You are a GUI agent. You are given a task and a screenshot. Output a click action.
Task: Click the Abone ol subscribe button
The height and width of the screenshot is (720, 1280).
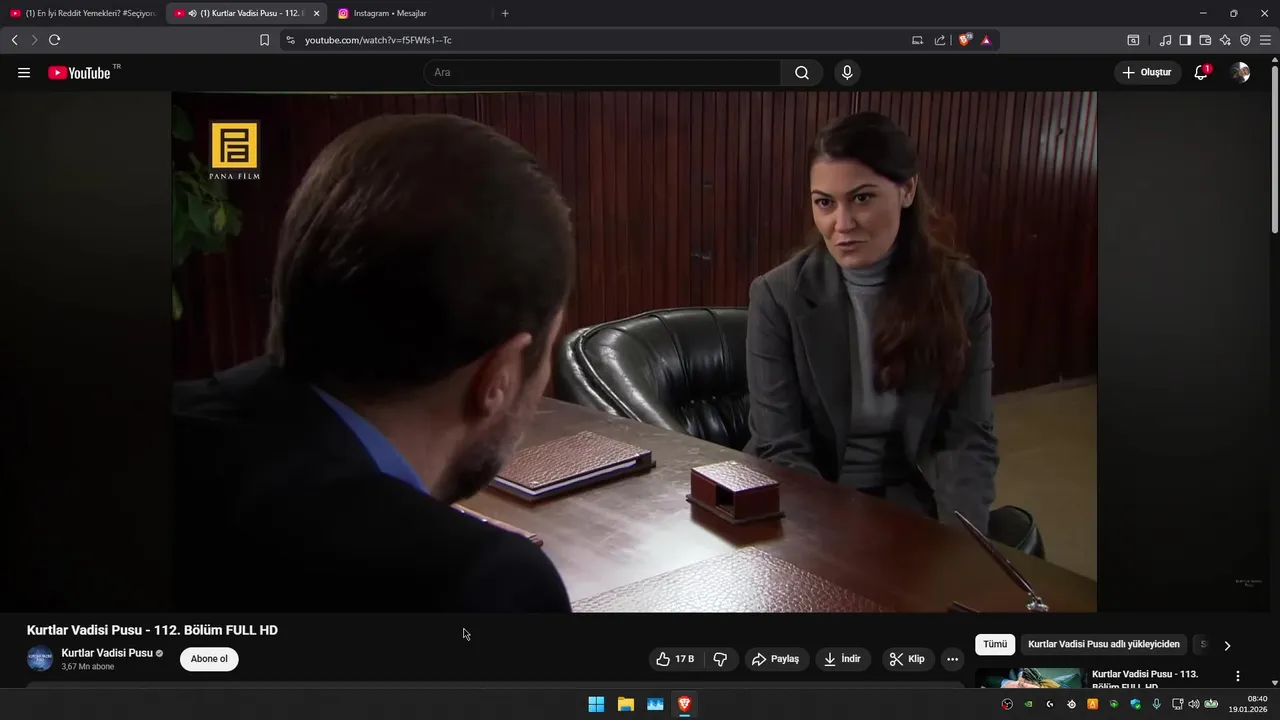209,659
